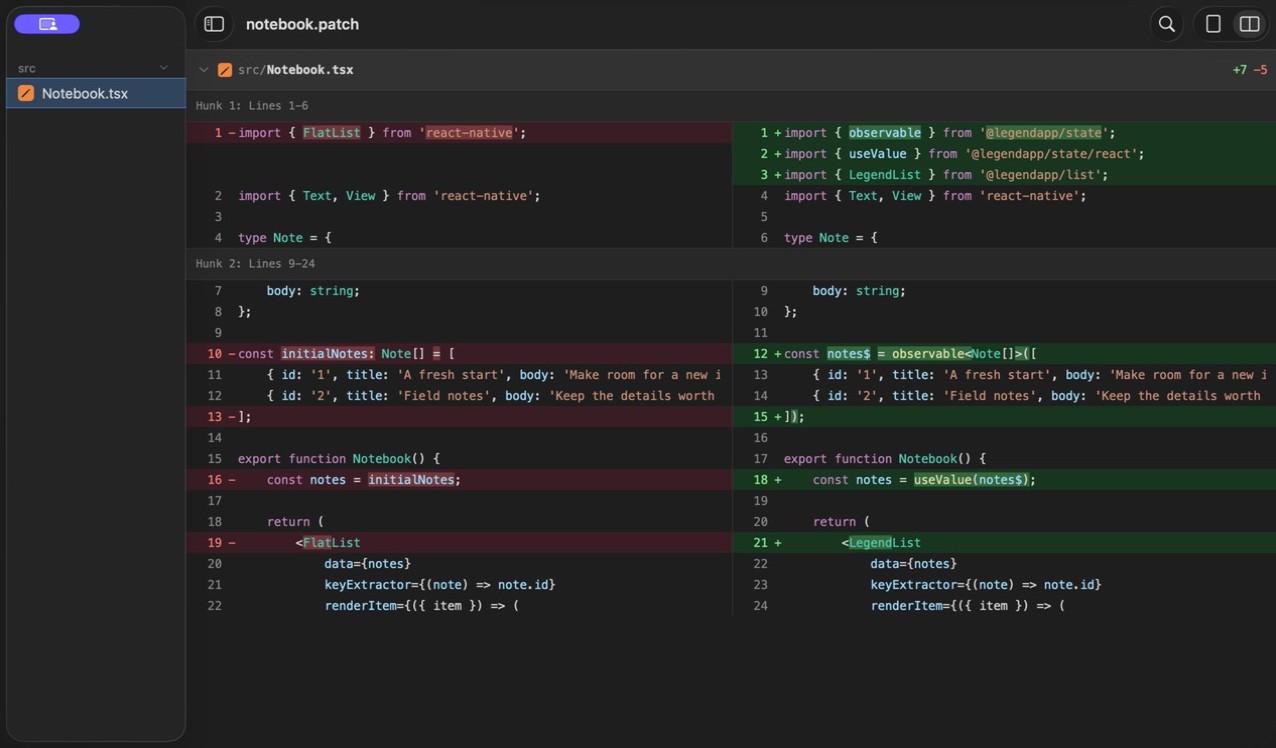Viewport: 1276px width, 748px height.
Task: Click the +7 −5 change count
Action: pyautogui.click(x=1250, y=70)
